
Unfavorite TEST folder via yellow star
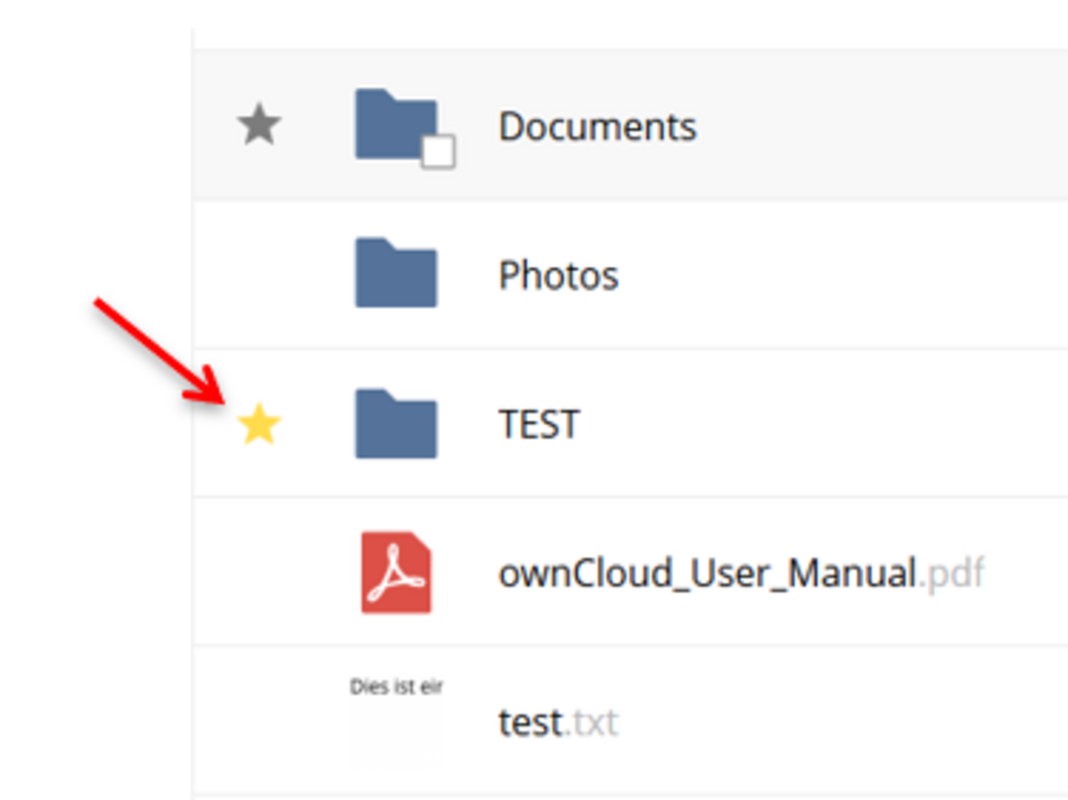pos(259,426)
